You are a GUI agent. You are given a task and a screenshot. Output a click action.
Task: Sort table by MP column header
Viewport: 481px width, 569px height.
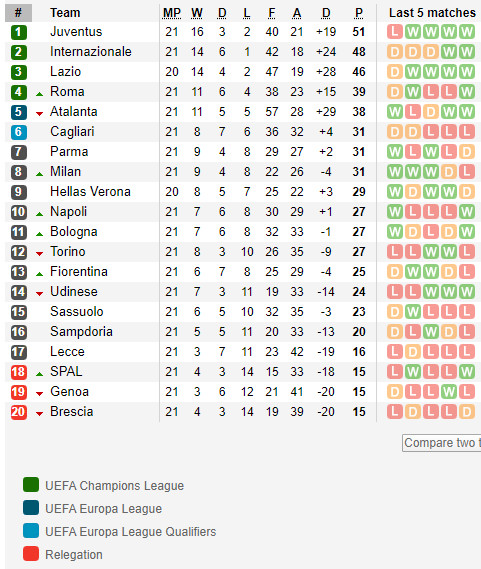tap(172, 13)
